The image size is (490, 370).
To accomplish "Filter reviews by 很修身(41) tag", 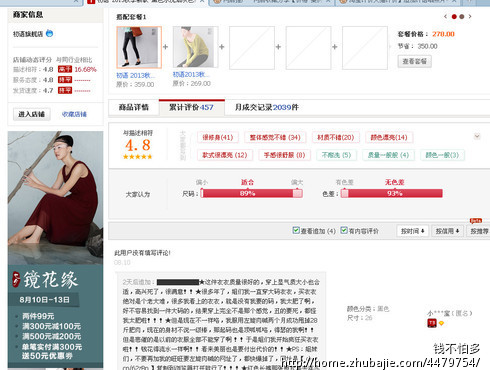I will 218,137.
